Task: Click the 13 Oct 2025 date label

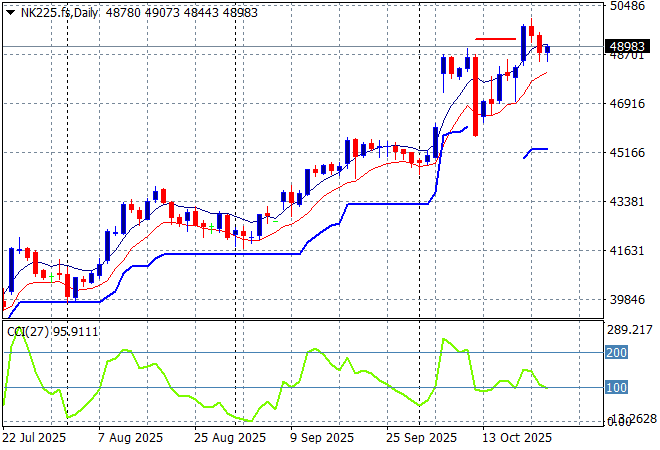Action: coord(518,438)
